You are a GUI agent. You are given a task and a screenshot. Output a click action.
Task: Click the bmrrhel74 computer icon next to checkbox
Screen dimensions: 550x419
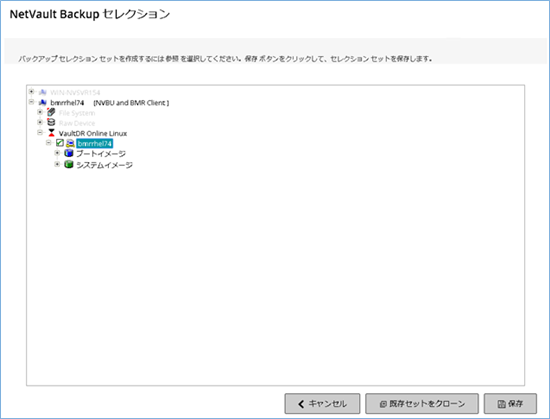click(x=70, y=143)
